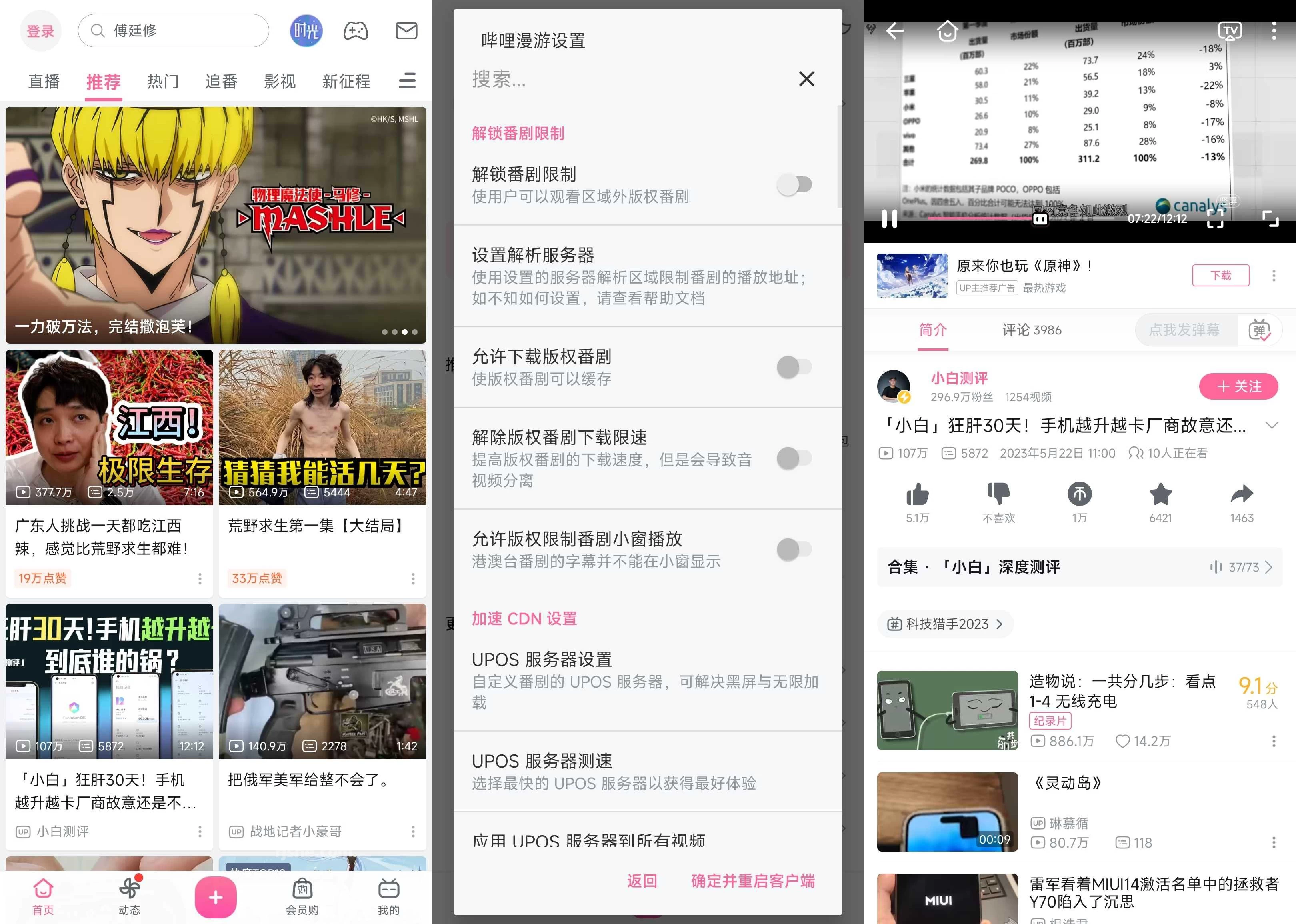Tap the 不喜欢 thumbs down icon

[x=998, y=494]
